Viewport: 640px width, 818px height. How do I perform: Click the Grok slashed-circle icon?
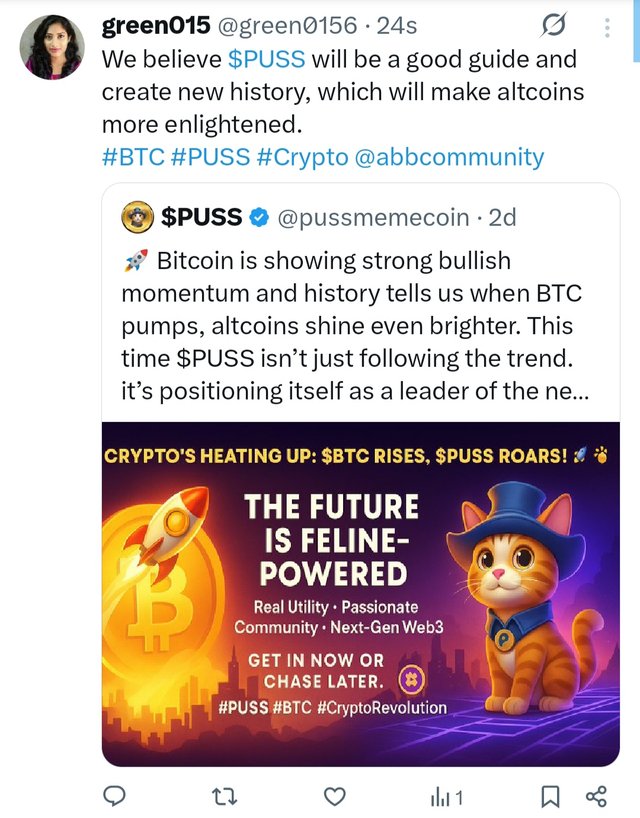(x=553, y=26)
